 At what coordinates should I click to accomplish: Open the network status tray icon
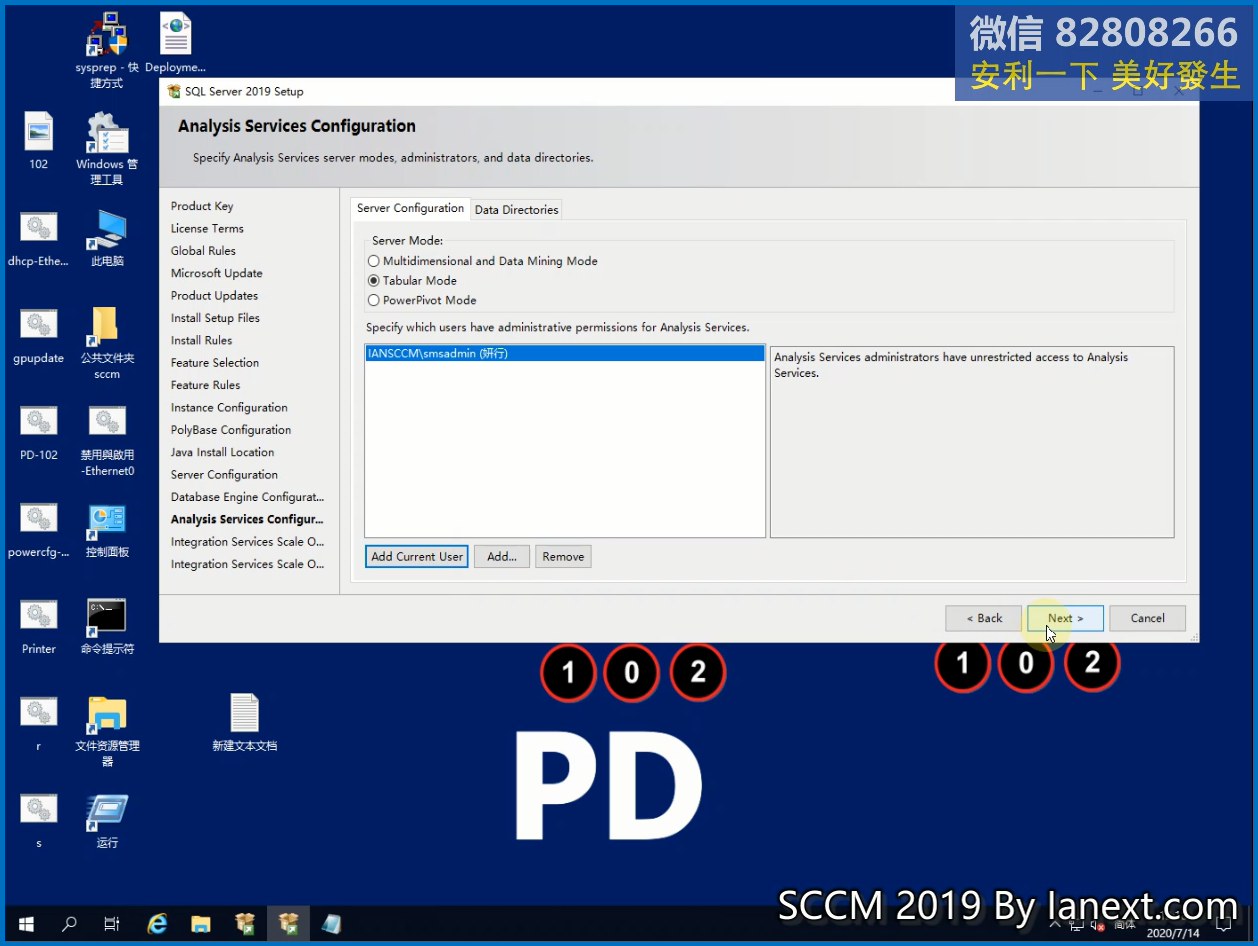[x=1078, y=927]
